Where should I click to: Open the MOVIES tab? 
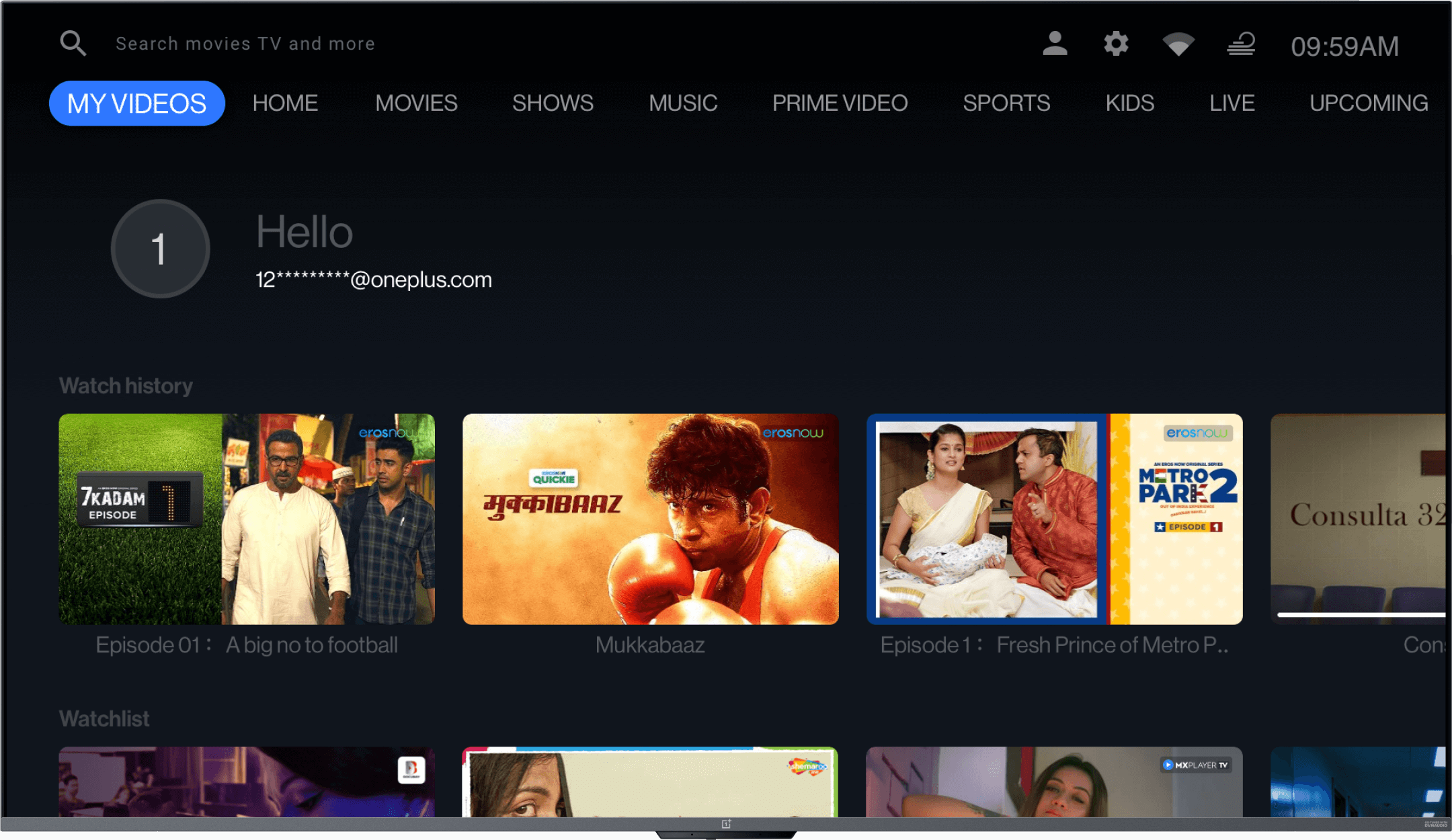click(x=416, y=103)
